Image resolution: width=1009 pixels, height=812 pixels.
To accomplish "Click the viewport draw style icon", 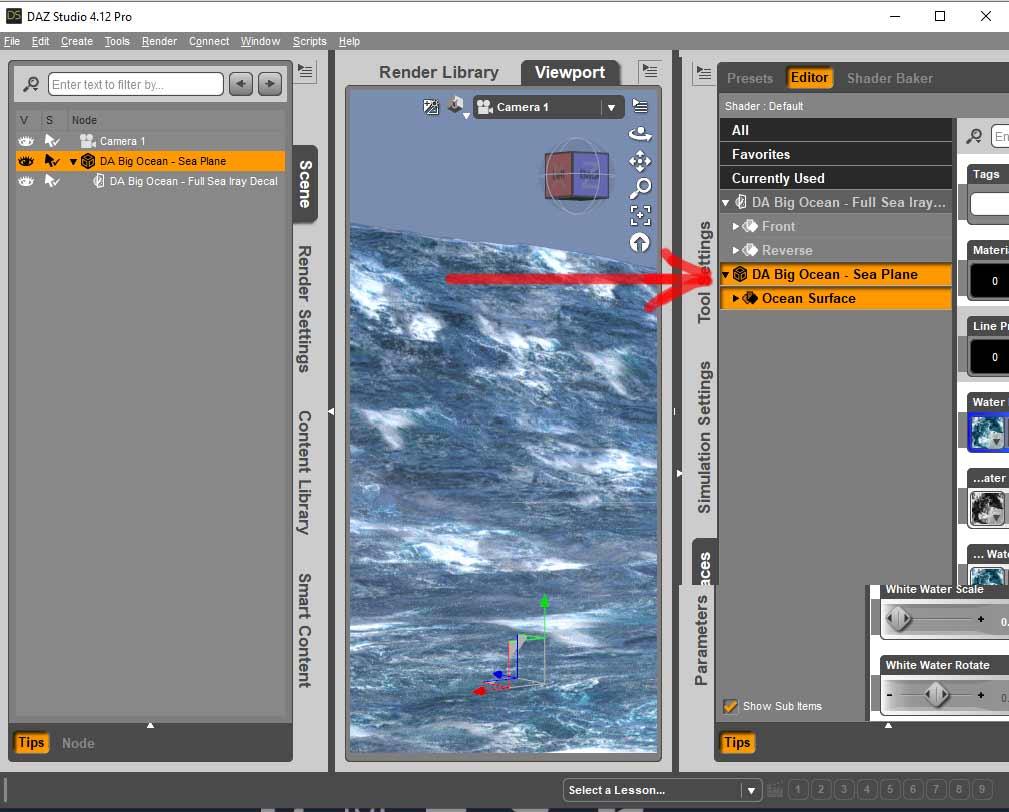I will (x=430, y=107).
